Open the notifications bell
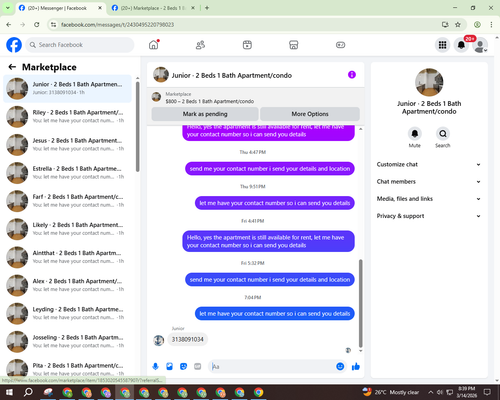Image resolution: width=500 pixels, height=400 pixels. click(461, 45)
